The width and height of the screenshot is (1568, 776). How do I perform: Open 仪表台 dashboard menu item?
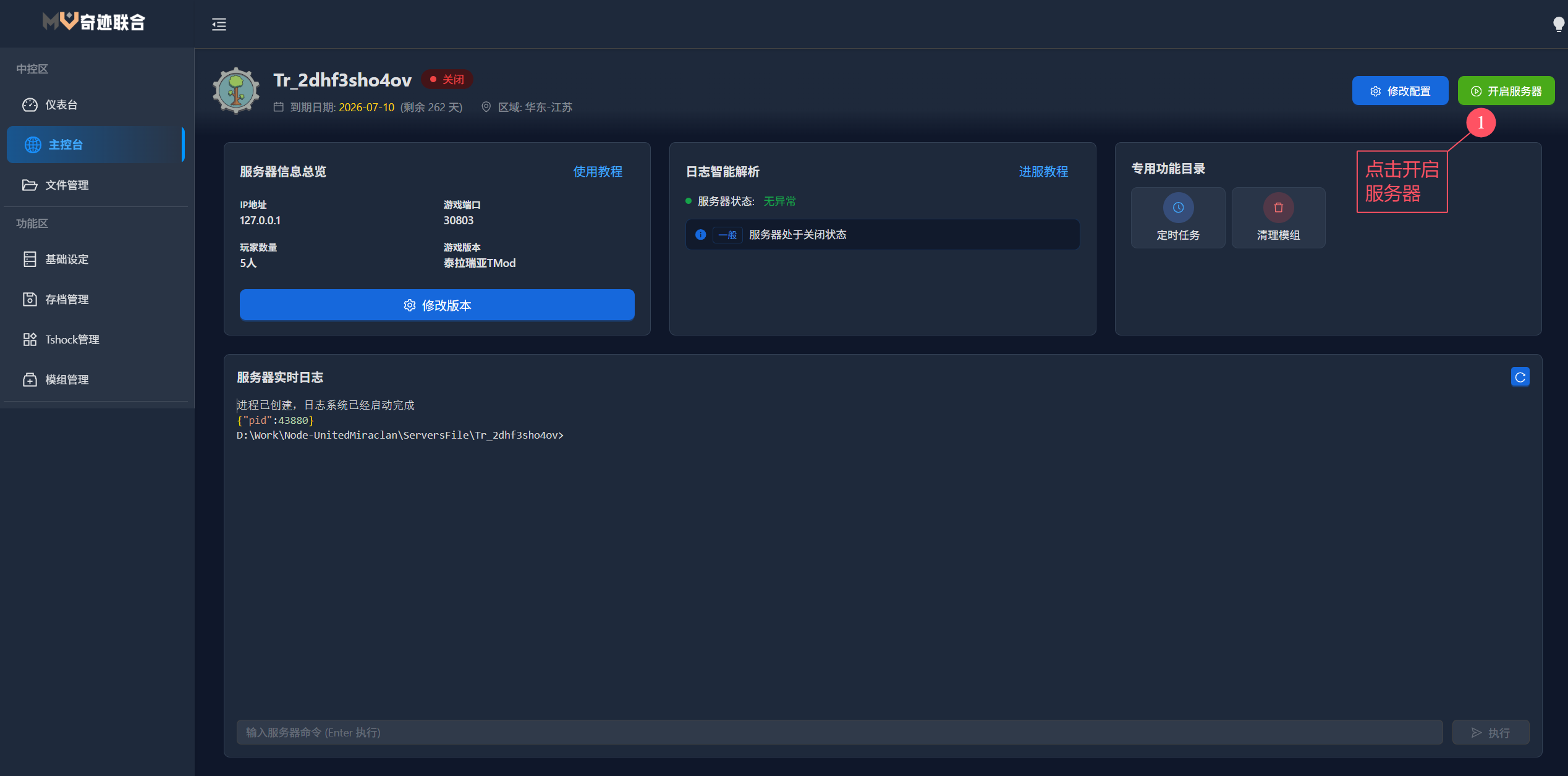click(x=61, y=104)
